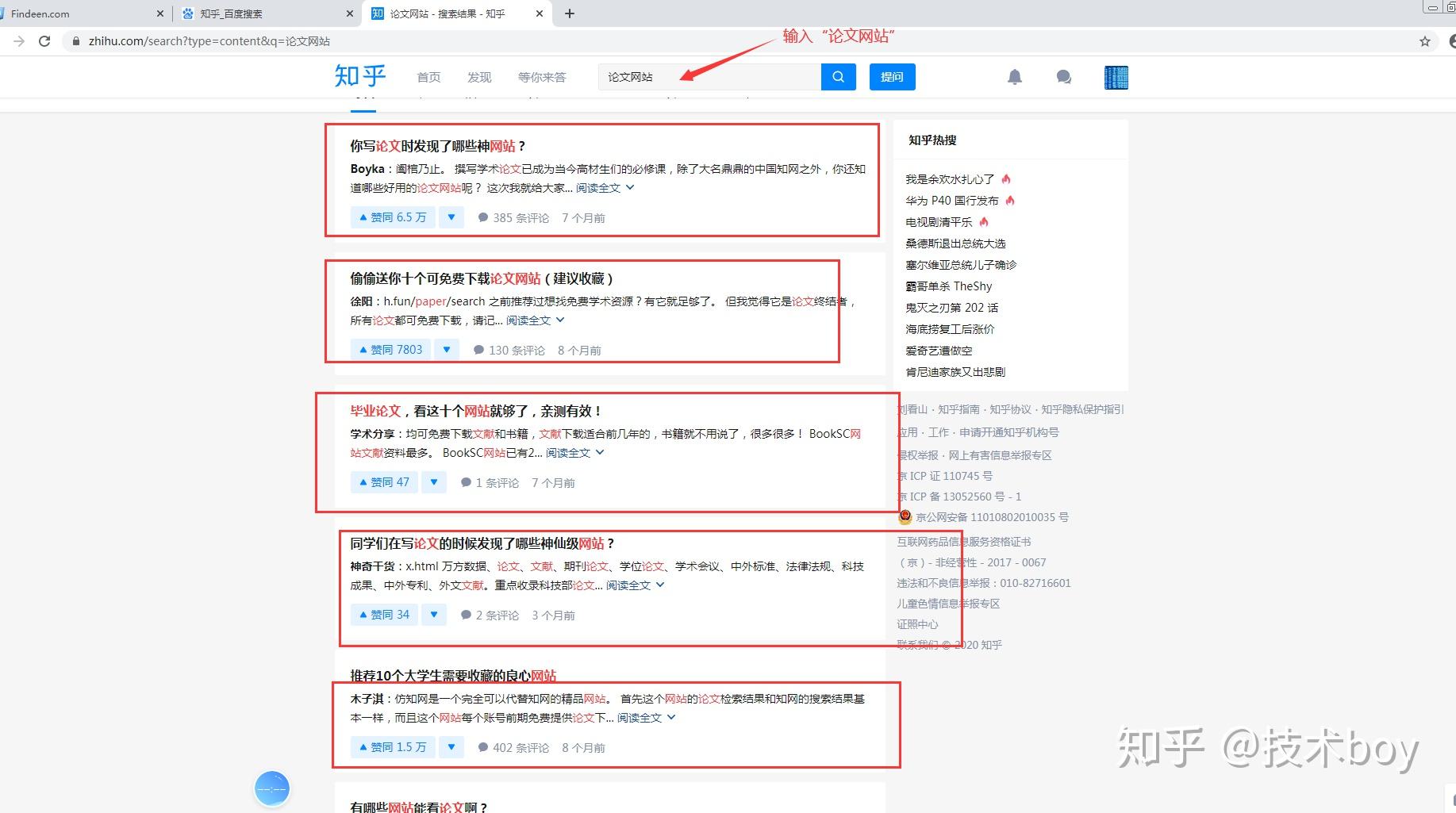Open hot search 鬼灭之刃第 202 话
The width and height of the screenshot is (1456, 813).
(952, 308)
